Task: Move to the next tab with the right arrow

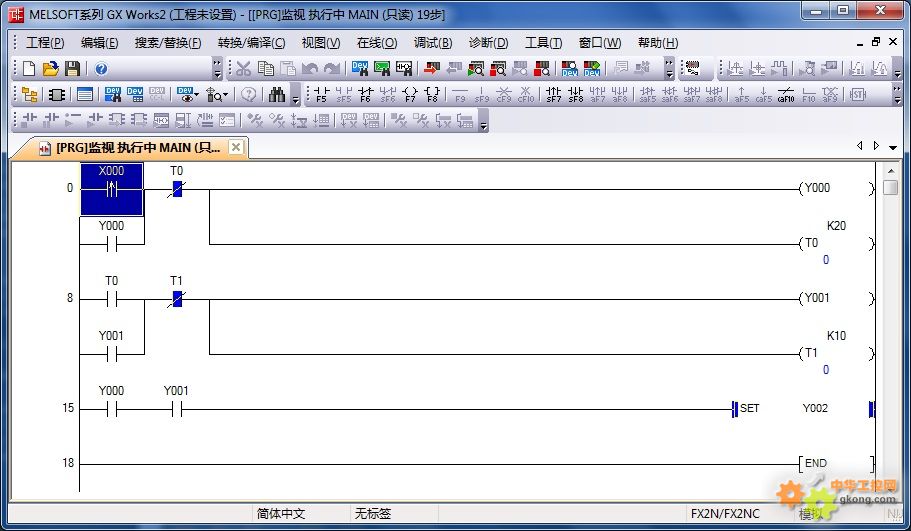Action: point(876,146)
